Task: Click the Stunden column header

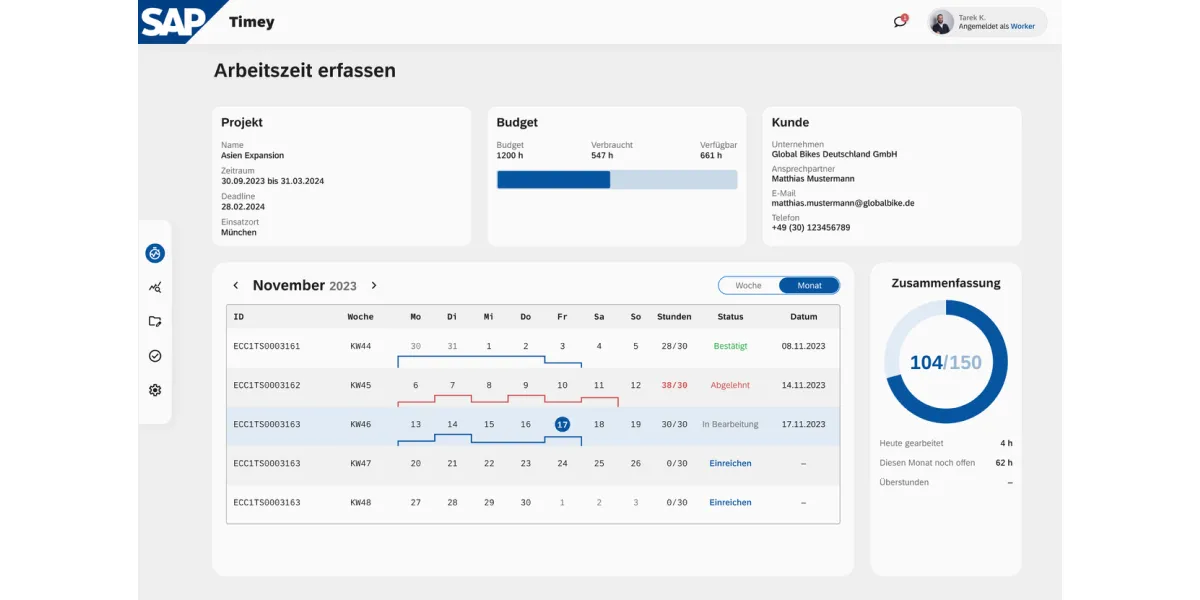Action: [x=674, y=317]
